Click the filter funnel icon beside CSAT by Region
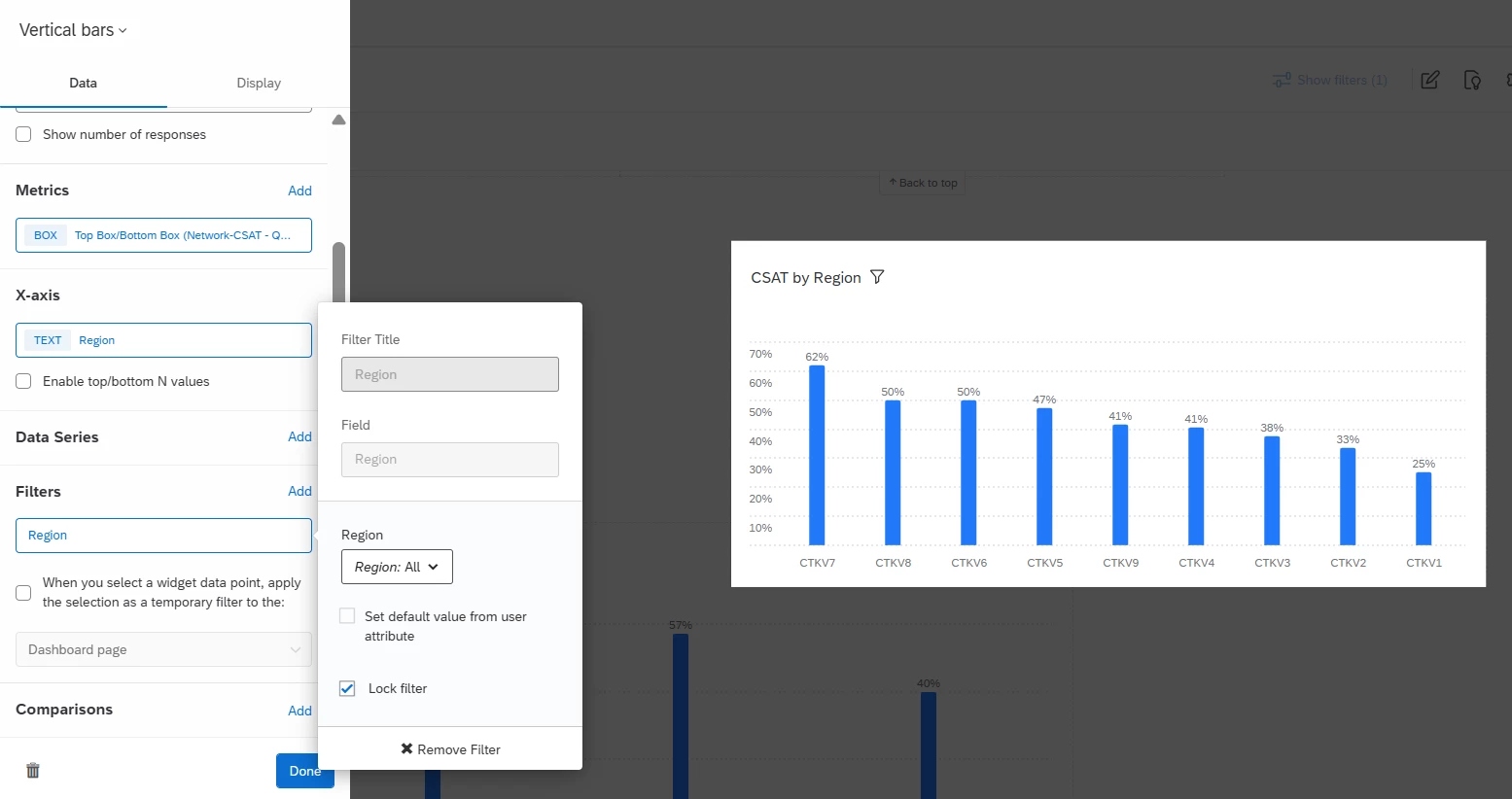 click(877, 277)
